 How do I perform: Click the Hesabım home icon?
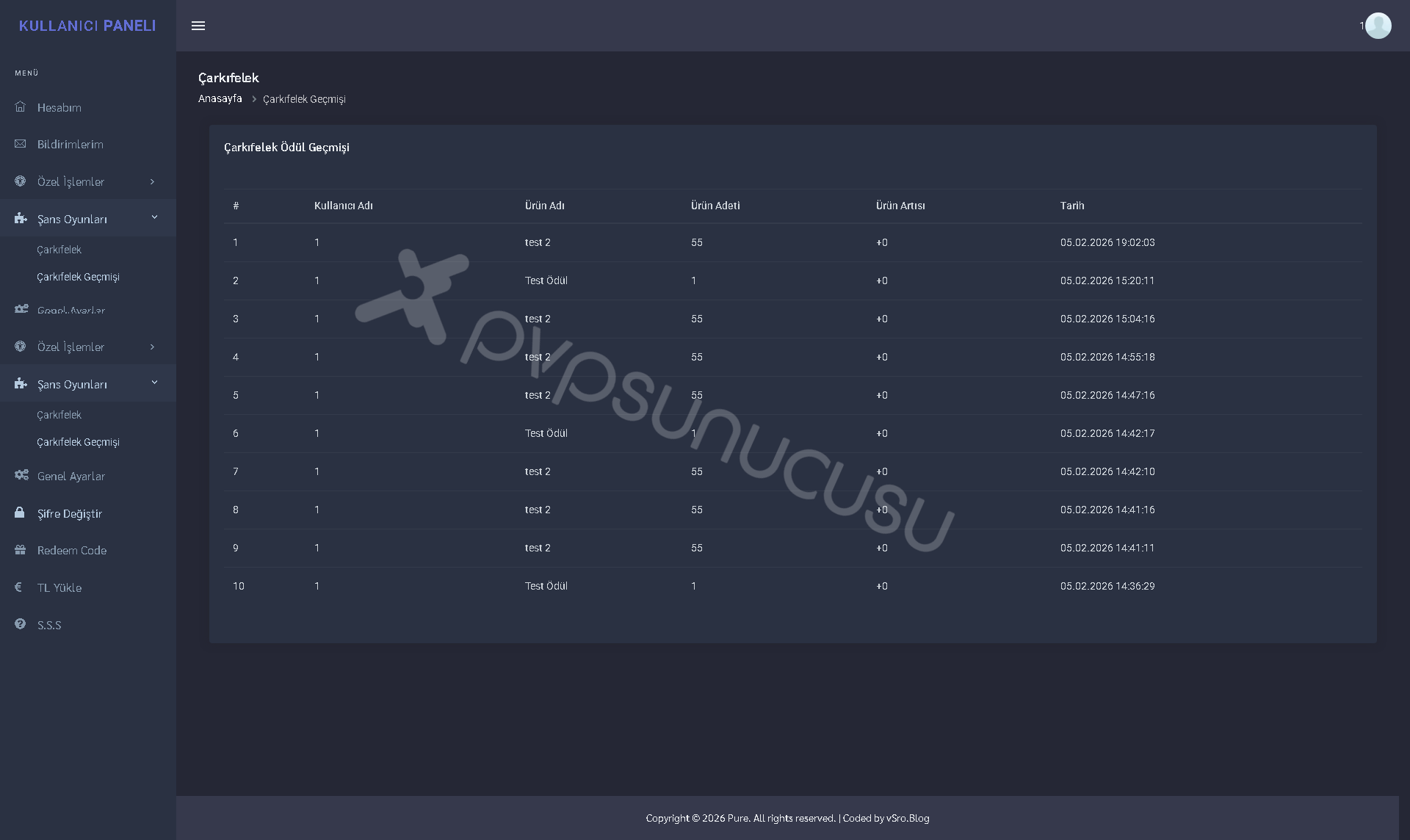point(21,107)
